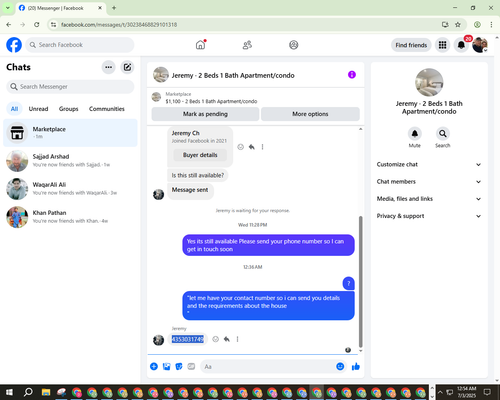The height and width of the screenshot is (400, 500).
Task: Send a thumbs up like
Action: [356, 366]
